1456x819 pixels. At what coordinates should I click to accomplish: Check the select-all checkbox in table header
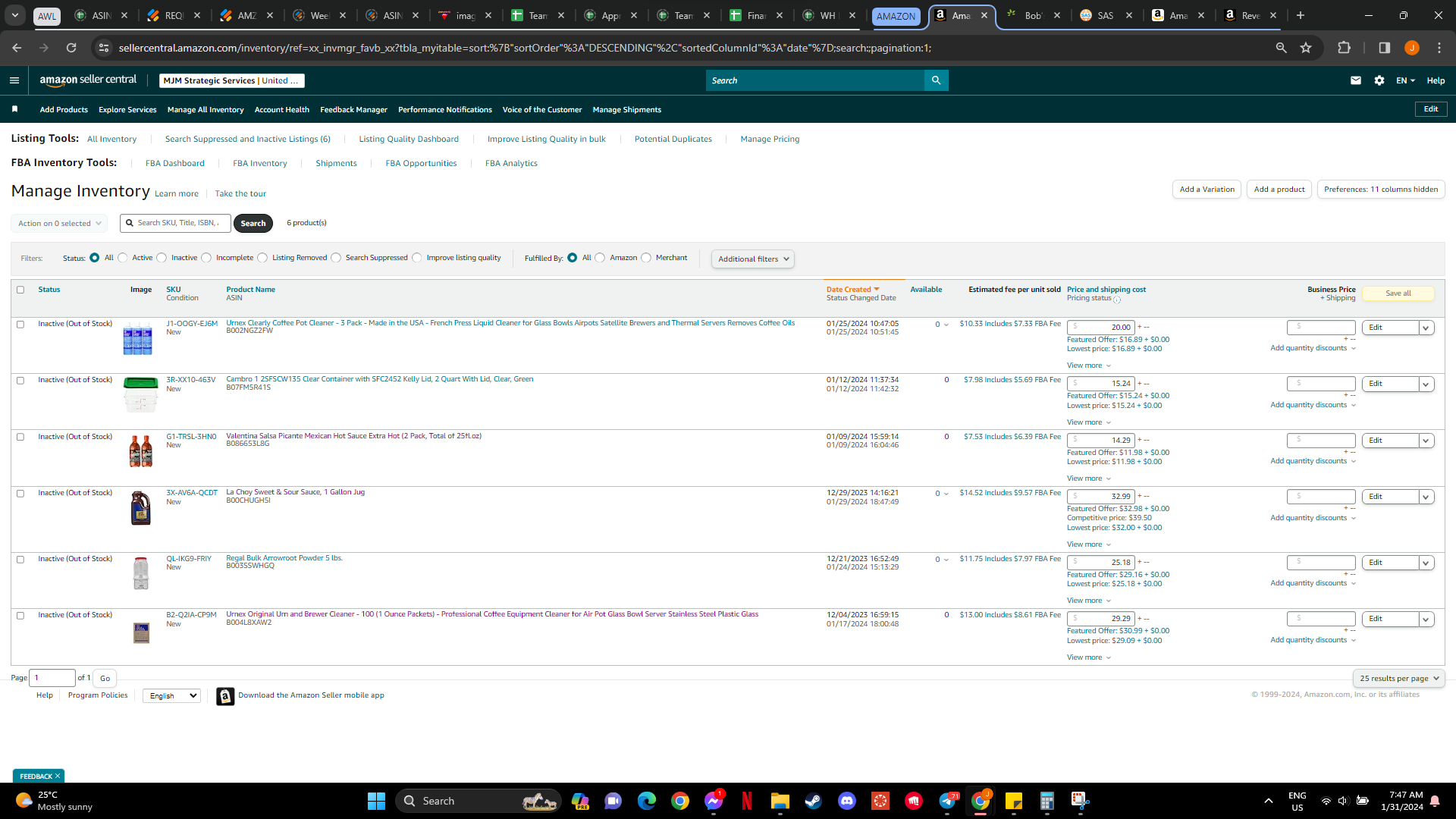[20, 290]
